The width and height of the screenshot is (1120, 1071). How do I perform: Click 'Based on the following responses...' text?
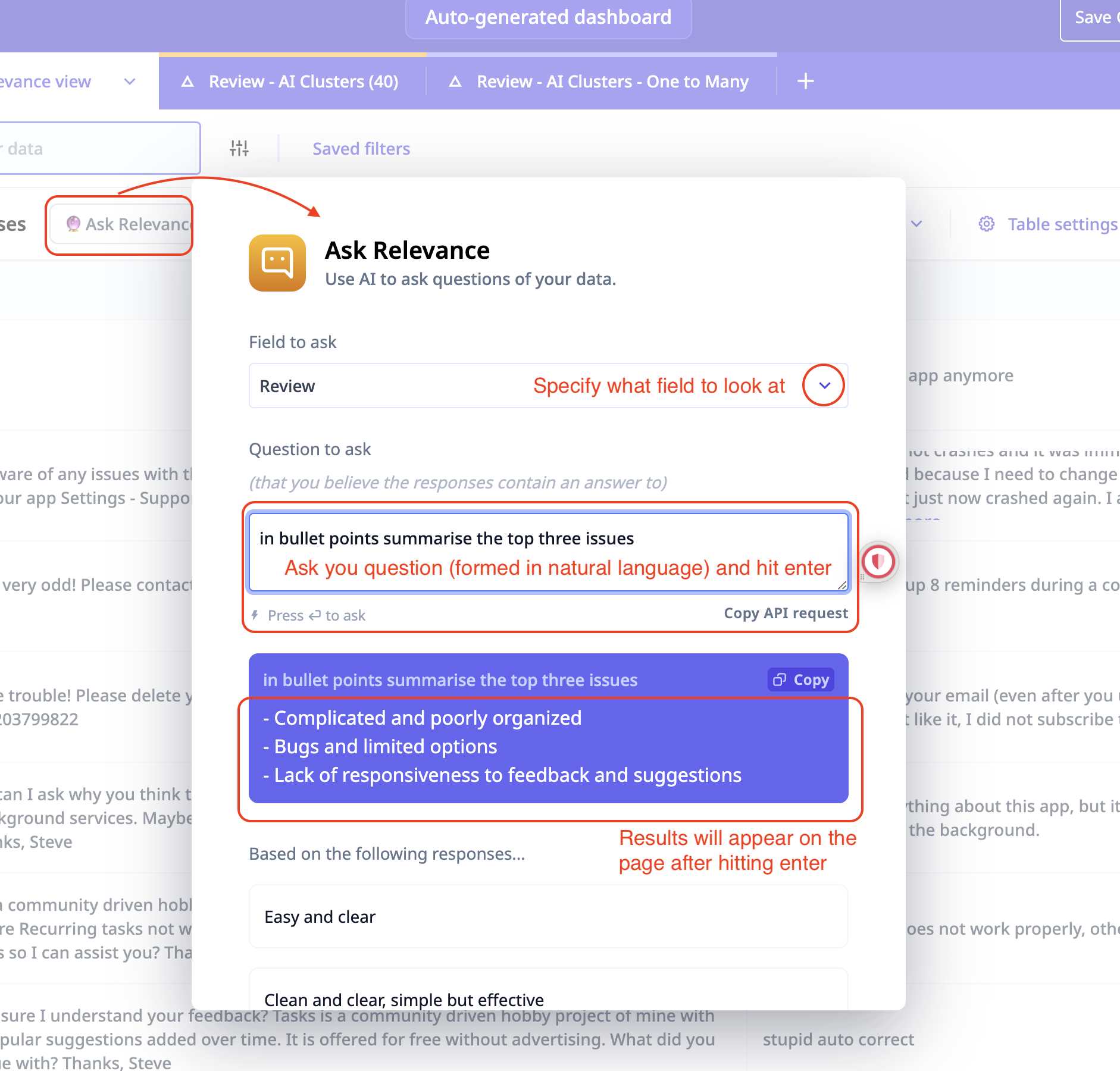click(x=387, y=854)
